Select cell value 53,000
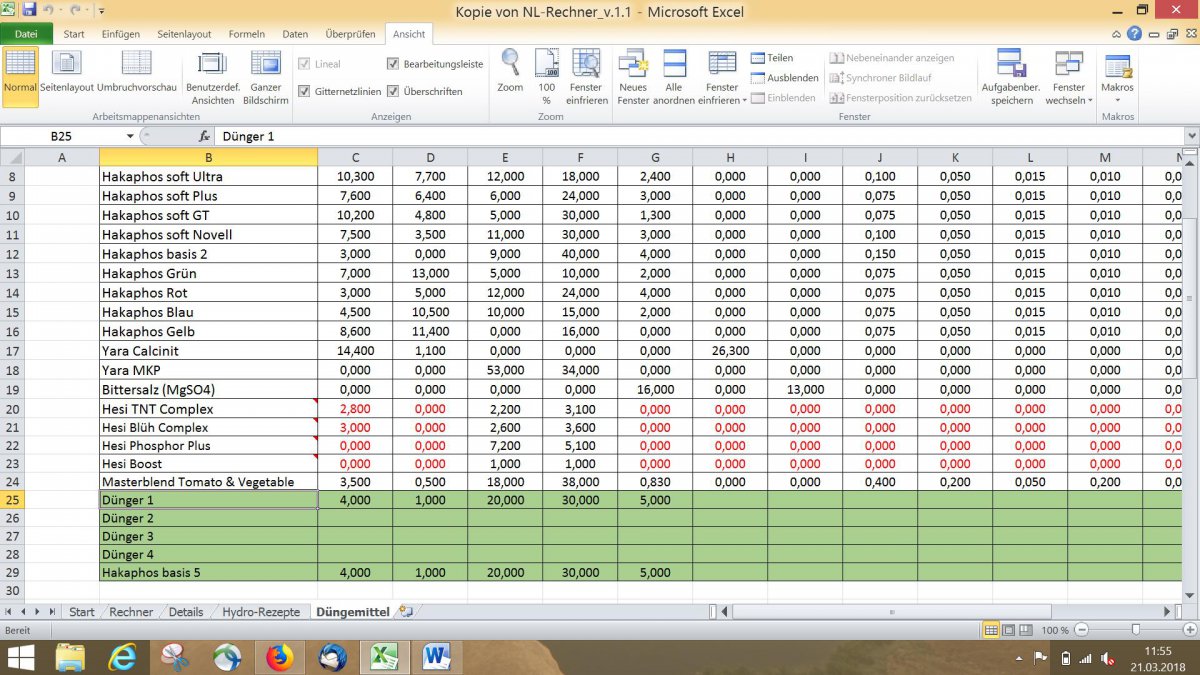Image resolution: width=1200 pixels, height=675 pixels. coord(505,370)
